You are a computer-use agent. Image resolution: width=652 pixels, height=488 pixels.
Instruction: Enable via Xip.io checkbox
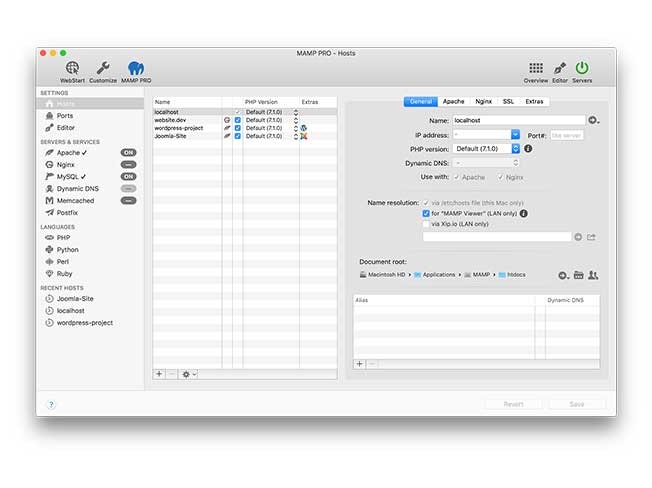tap(426, 224)
